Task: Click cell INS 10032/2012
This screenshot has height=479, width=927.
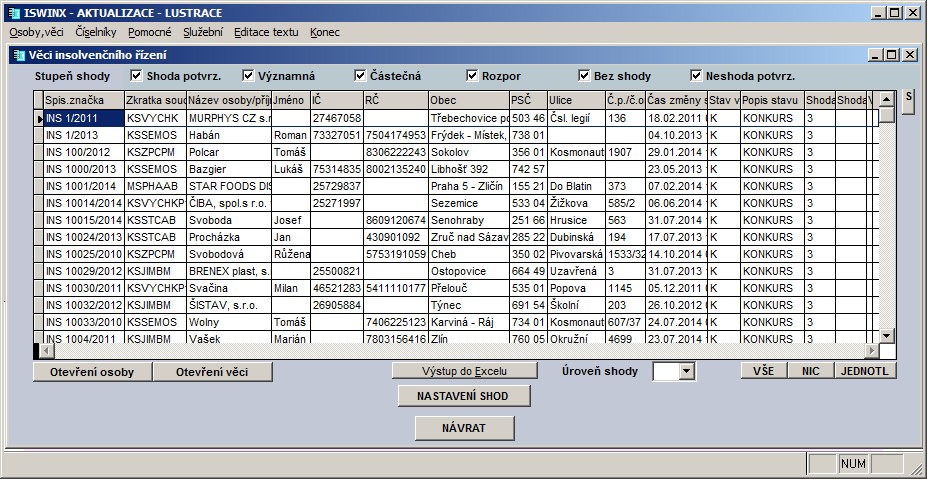Action: (84, 305)
